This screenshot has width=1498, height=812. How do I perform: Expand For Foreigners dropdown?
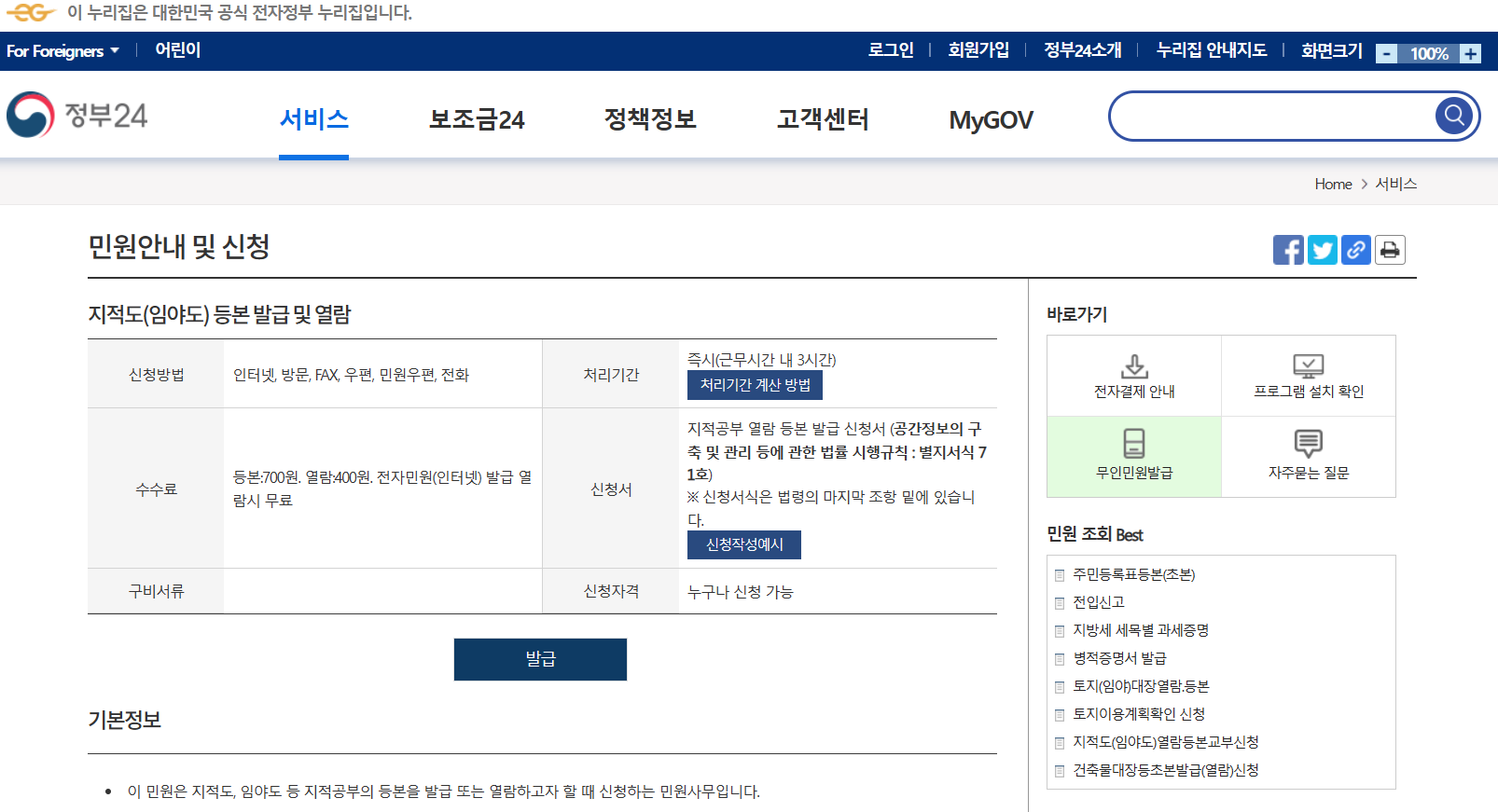62,51
